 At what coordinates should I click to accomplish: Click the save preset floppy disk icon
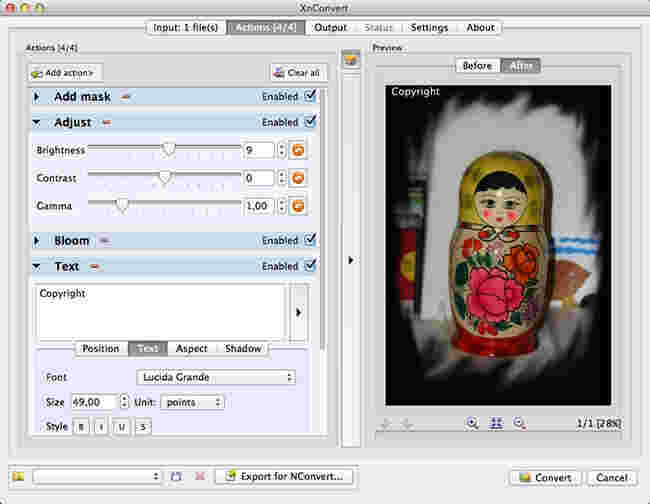(176, 477)
